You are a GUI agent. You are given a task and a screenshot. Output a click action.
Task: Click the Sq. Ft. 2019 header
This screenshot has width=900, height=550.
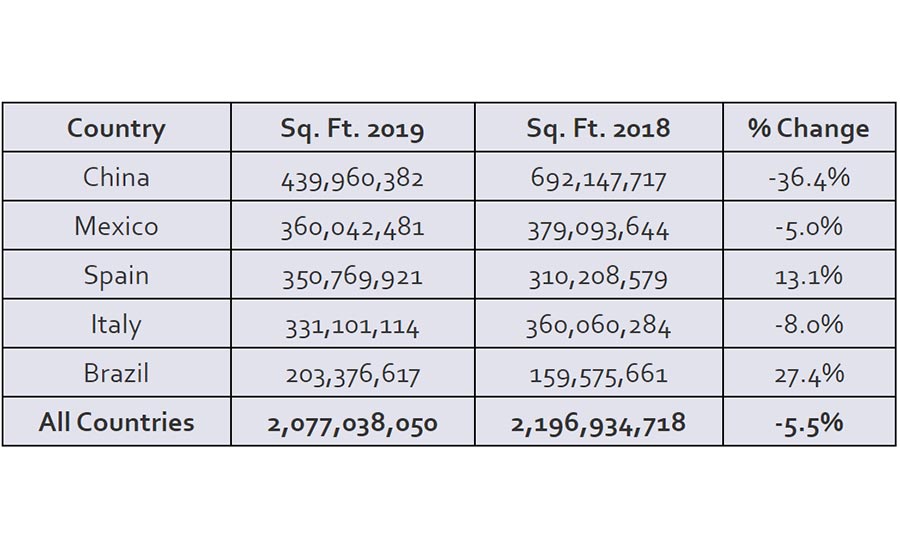point(352,129)
